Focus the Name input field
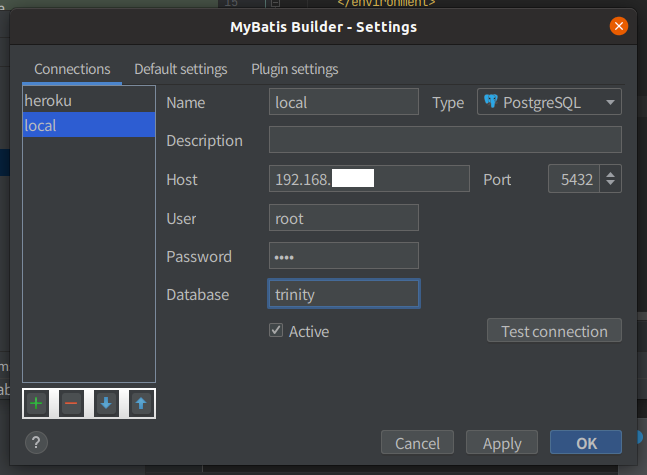Image resolution: width=647 pixels, height=475 pixels. 344,102
